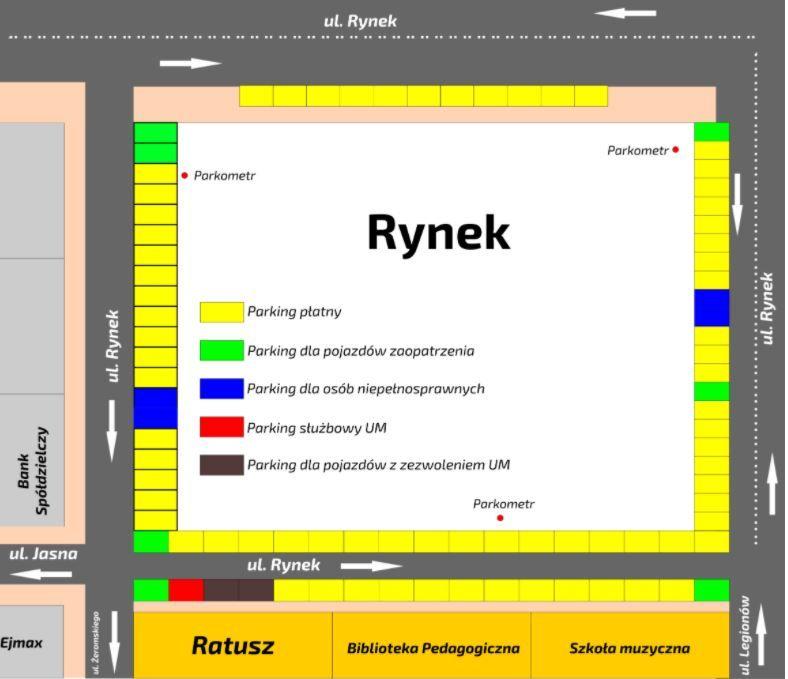Click the 'ul. Jasna' street label
Viewport: 788px width, 679px height.
[43, 554]
